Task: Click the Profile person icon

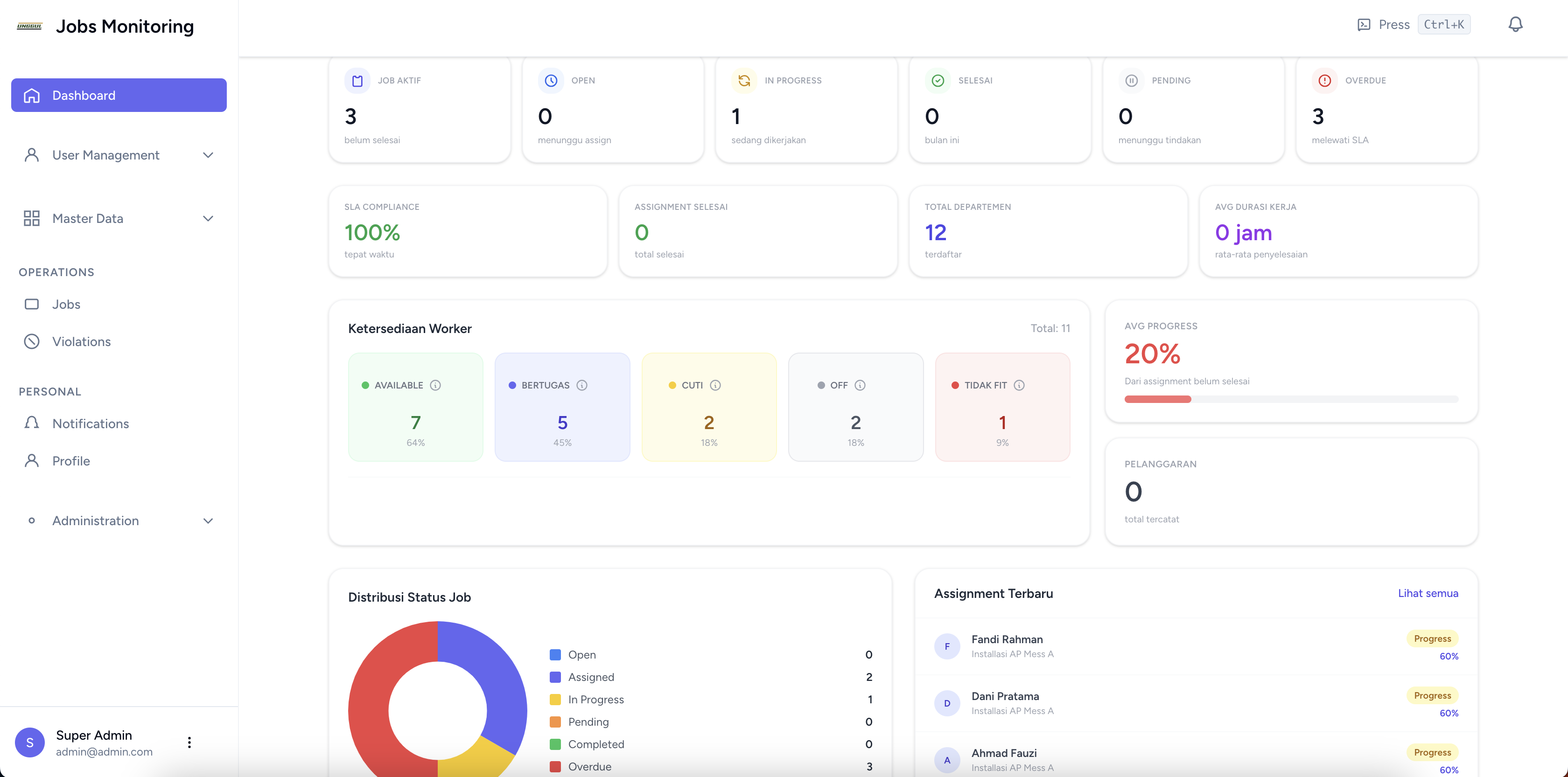Action: [x=32, y=461]
